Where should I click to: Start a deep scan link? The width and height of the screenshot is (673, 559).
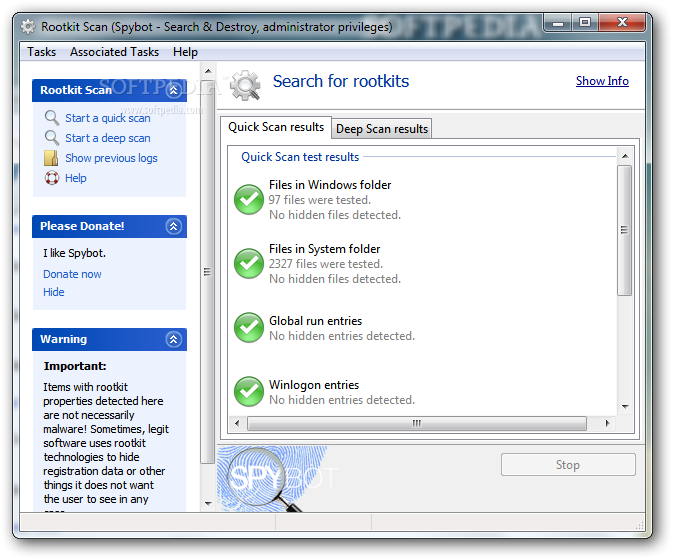108,138
